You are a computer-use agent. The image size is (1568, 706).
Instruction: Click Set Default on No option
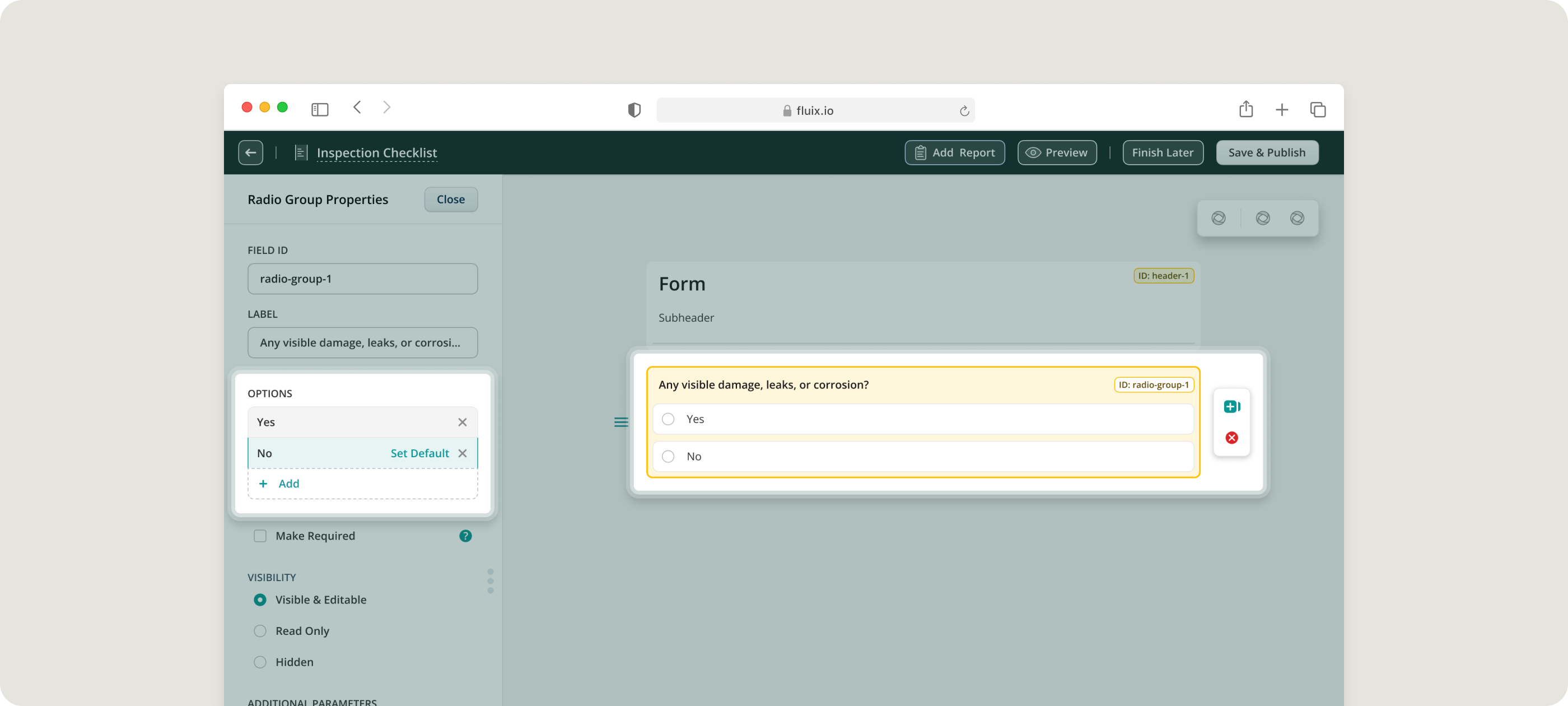click(419, 453)
